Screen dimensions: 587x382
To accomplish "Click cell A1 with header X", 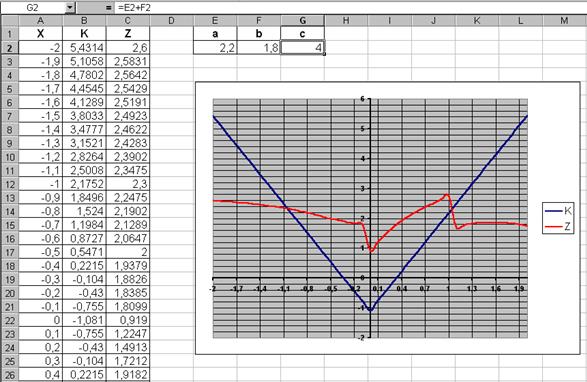I will tap(40, 34).
